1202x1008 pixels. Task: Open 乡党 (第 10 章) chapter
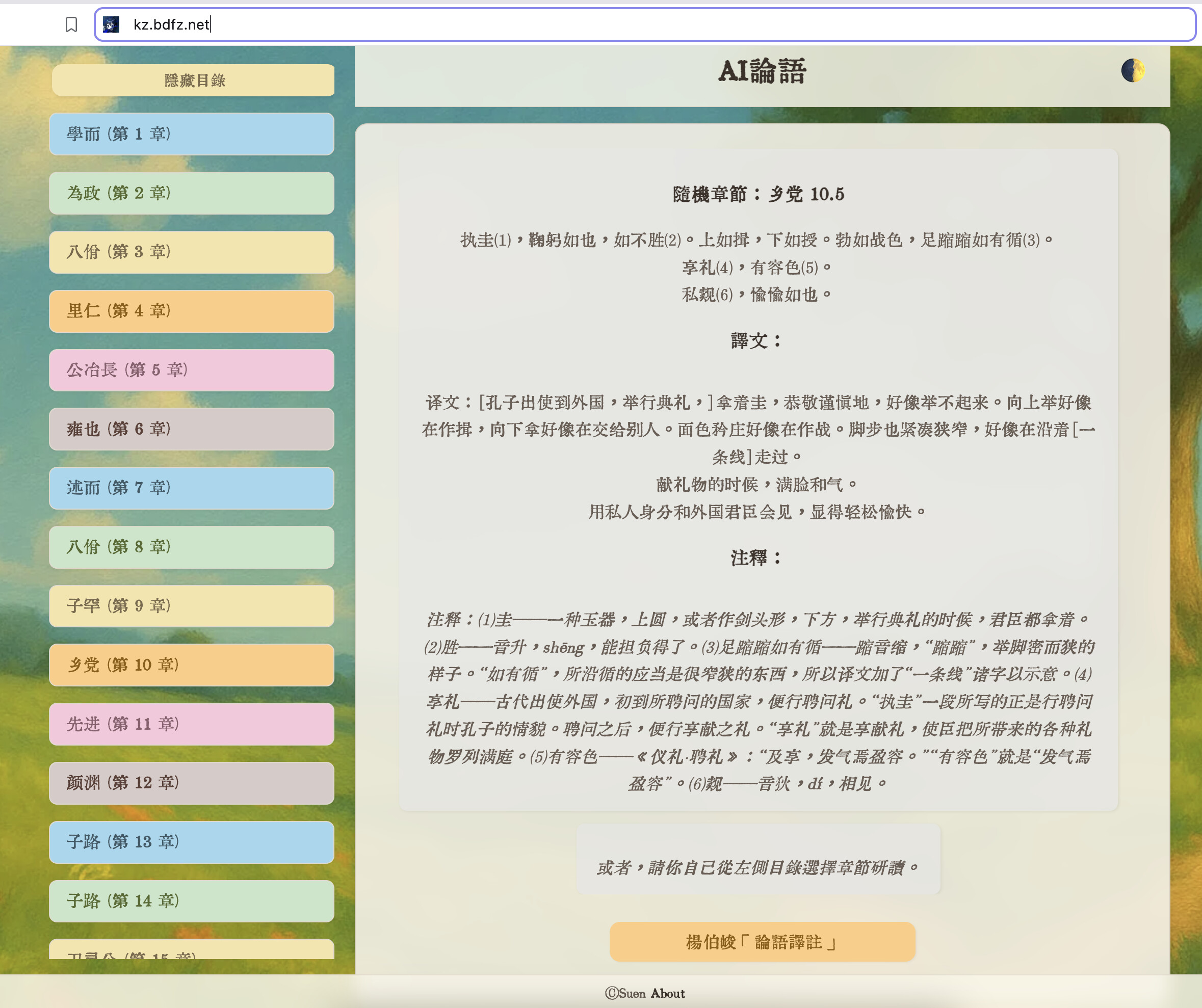191,664
